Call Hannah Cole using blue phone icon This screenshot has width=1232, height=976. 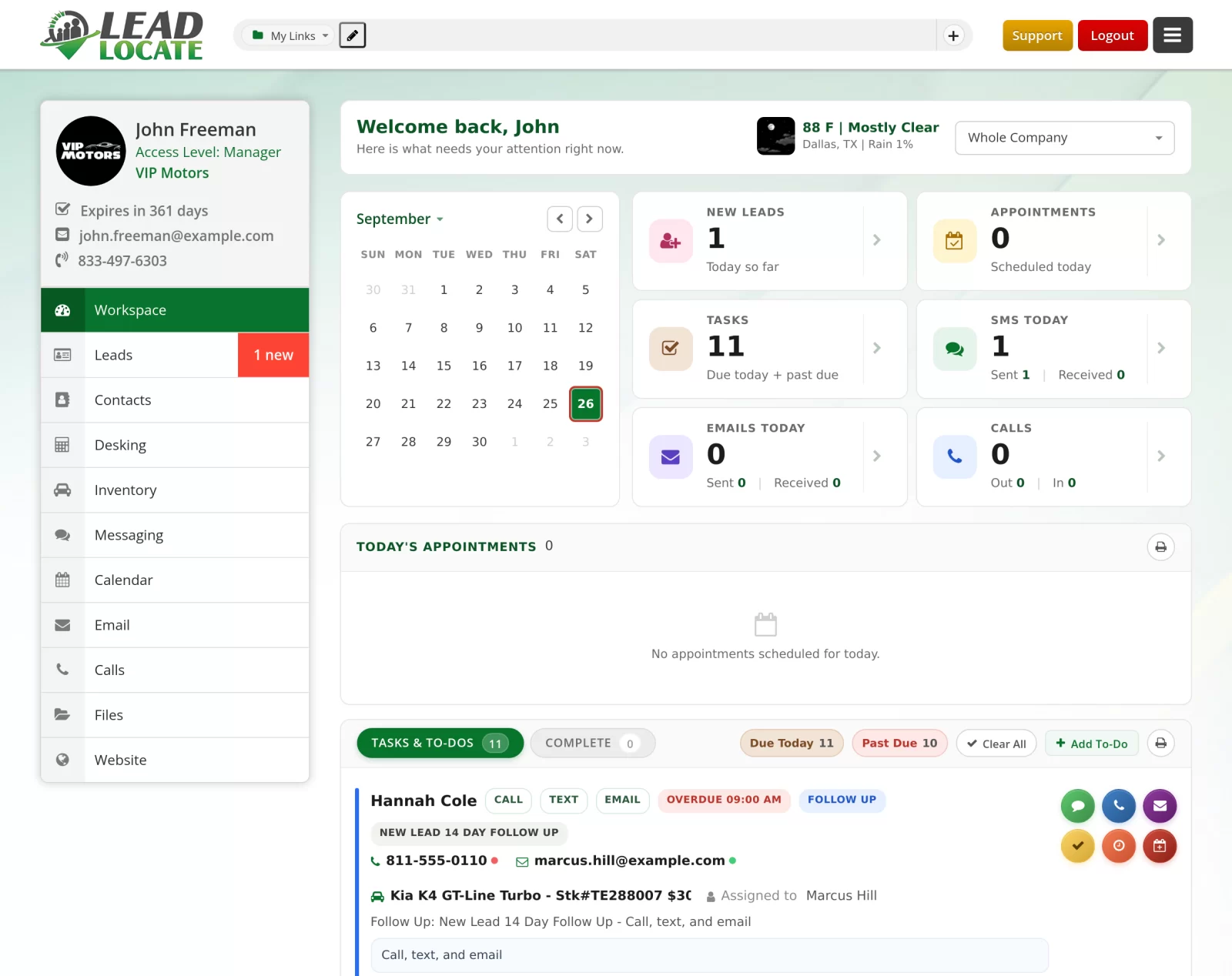[1119, 806]
